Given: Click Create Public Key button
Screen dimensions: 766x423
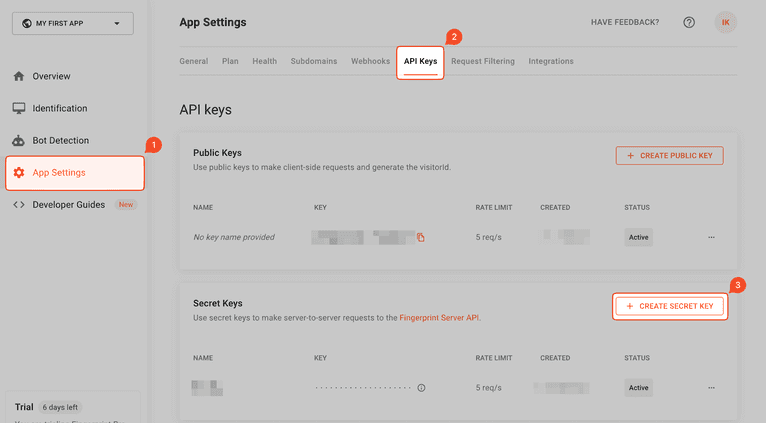Looking at the screenshot, I should point(669,156).
